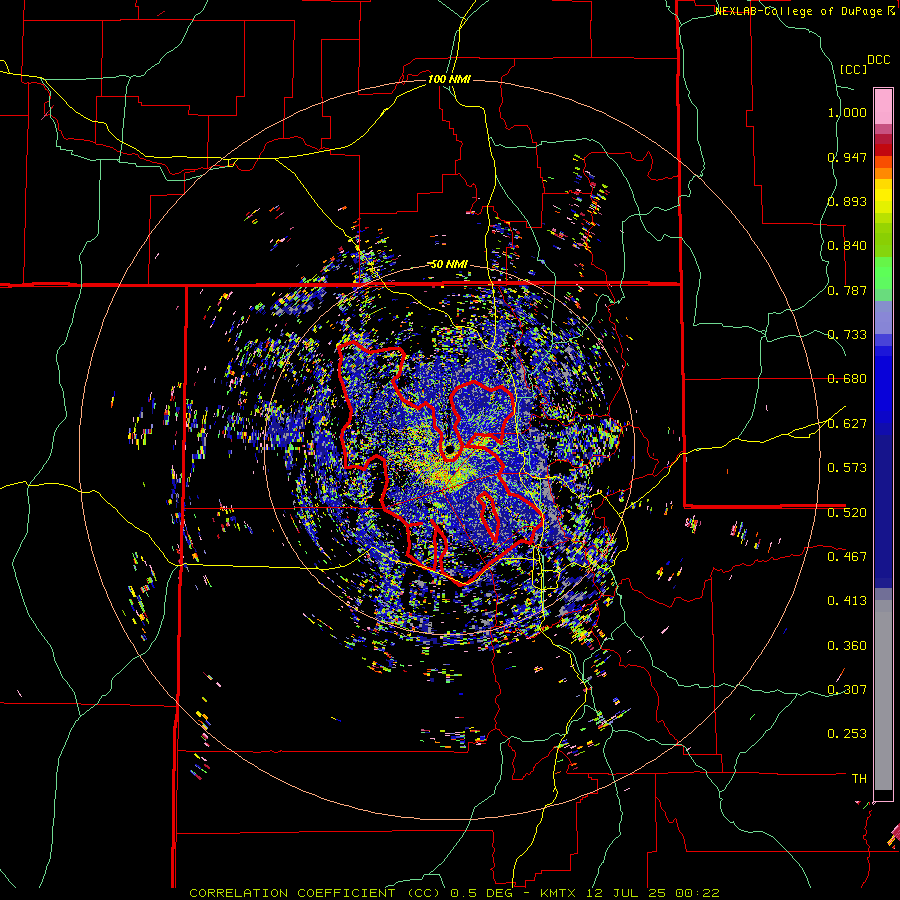Click the DCC label above the color scale
The height and width of the screenshot is (900, 900).
pos(878,60)
